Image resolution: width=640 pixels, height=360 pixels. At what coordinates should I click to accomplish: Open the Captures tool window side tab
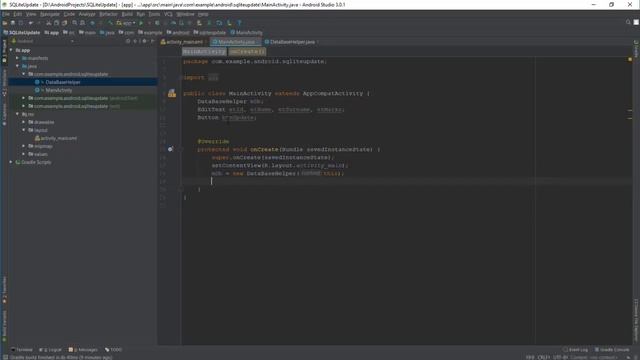[4, 114]
